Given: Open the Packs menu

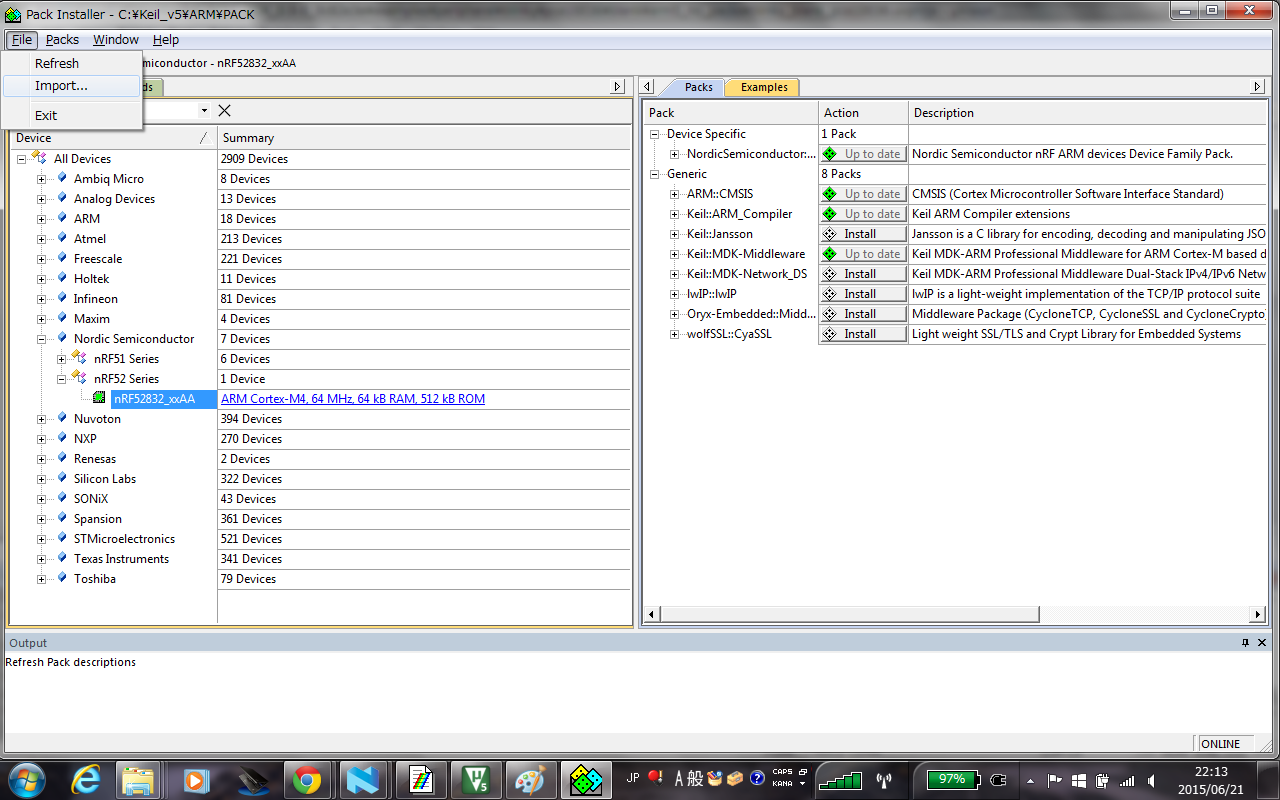Looking at the screenshot, I should click(62, 40).
